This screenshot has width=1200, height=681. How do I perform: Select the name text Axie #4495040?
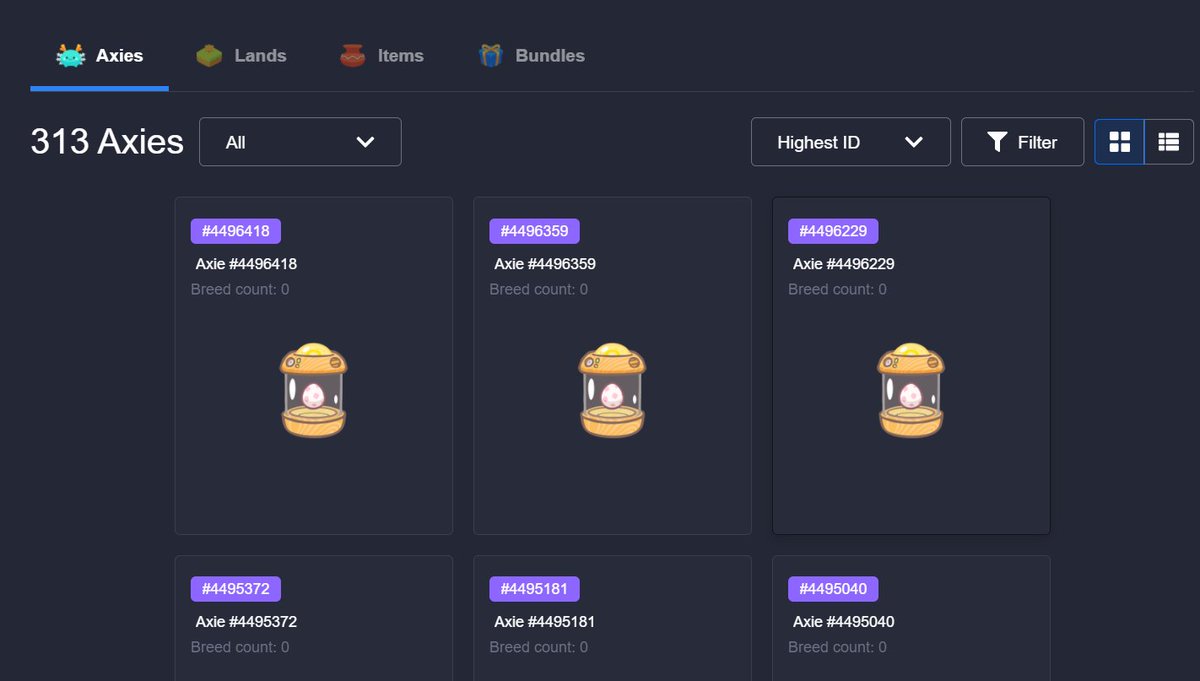coord(844,622)
